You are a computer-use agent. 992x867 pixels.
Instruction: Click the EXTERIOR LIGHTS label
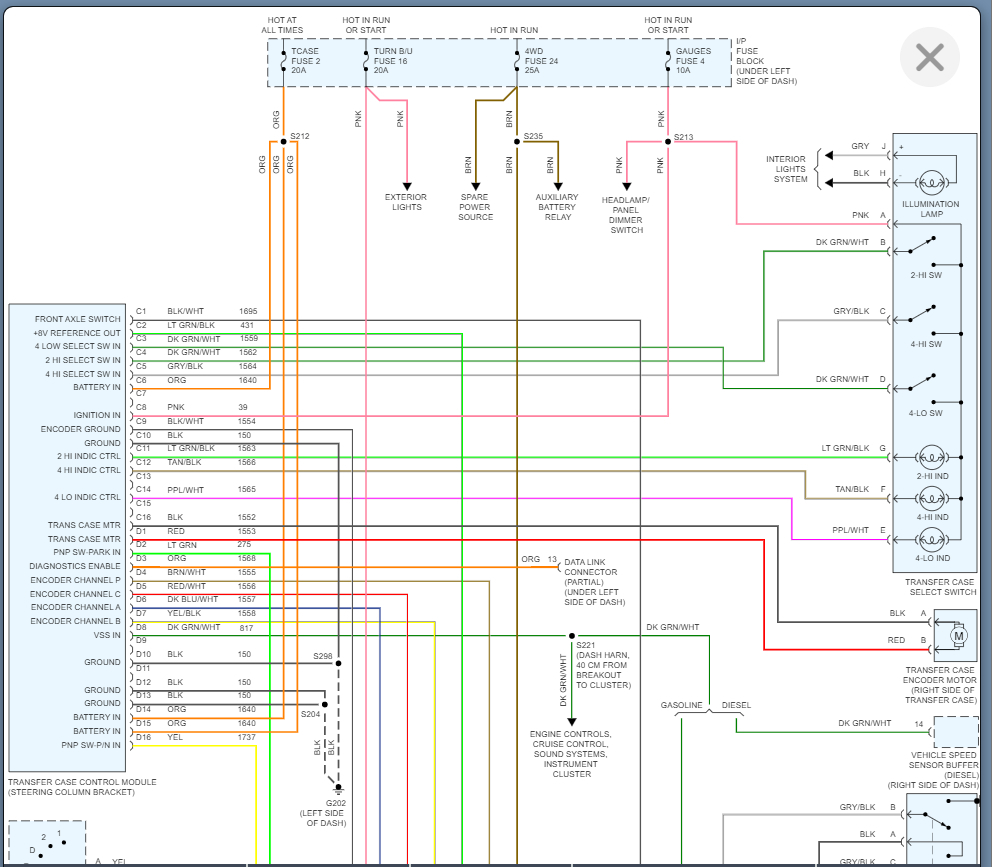tap(406, 202)
